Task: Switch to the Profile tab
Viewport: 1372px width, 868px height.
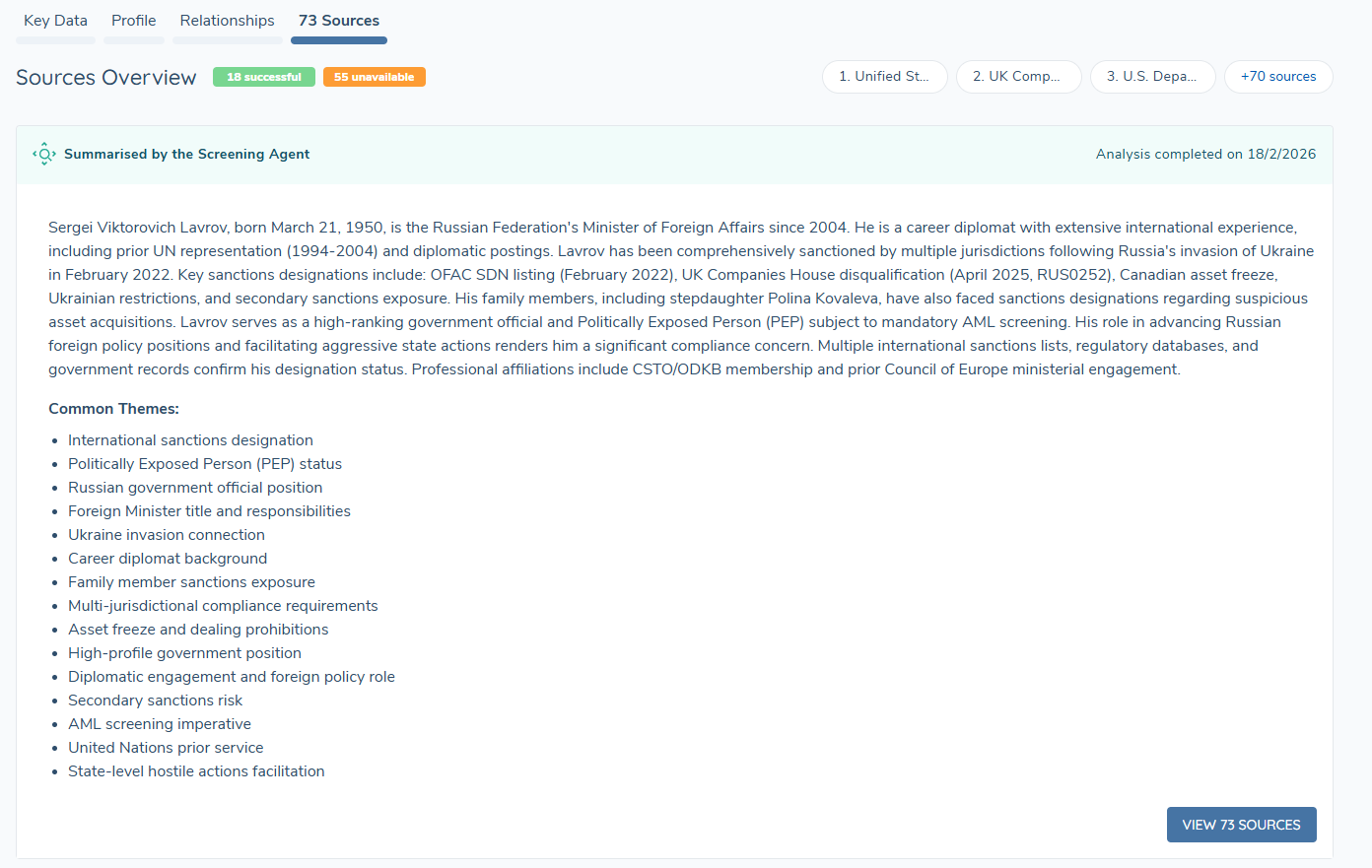Action: point(134,21)
